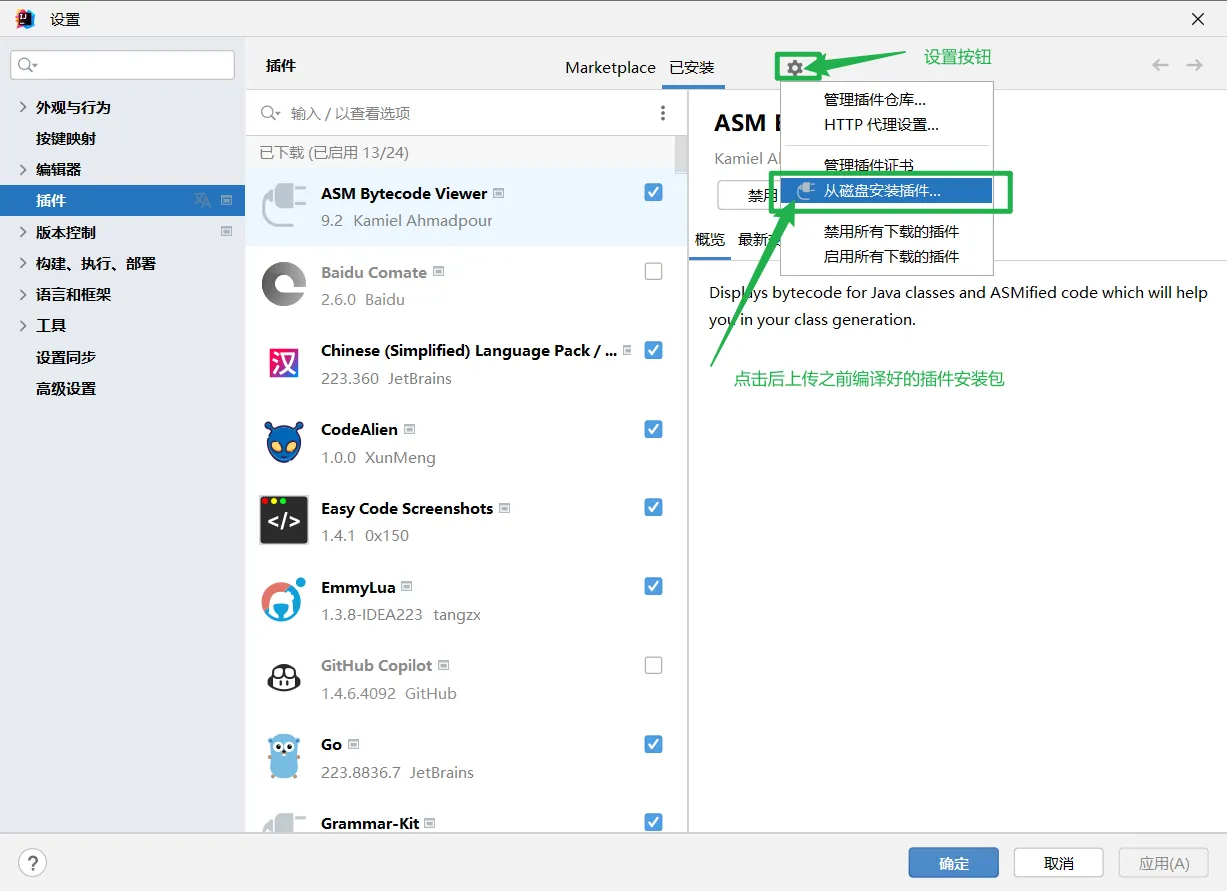Open the plugin settings gear menu

(794, 68)
